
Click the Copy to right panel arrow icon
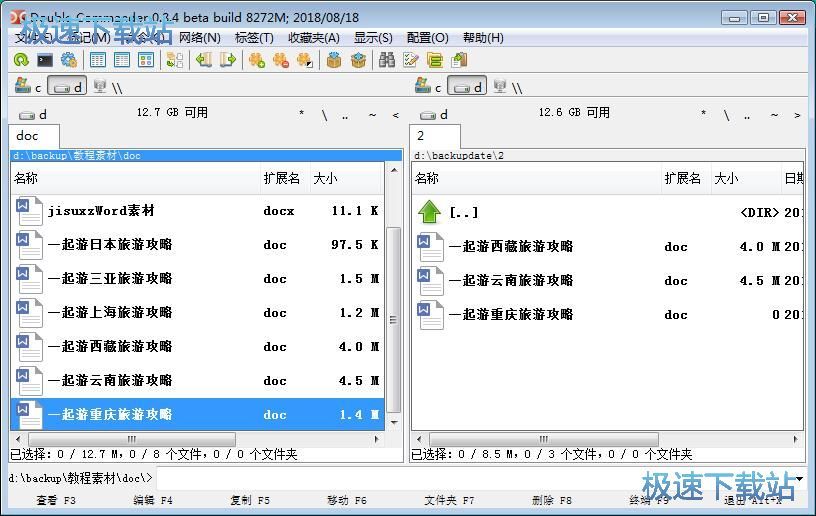[x=228, y=60]
